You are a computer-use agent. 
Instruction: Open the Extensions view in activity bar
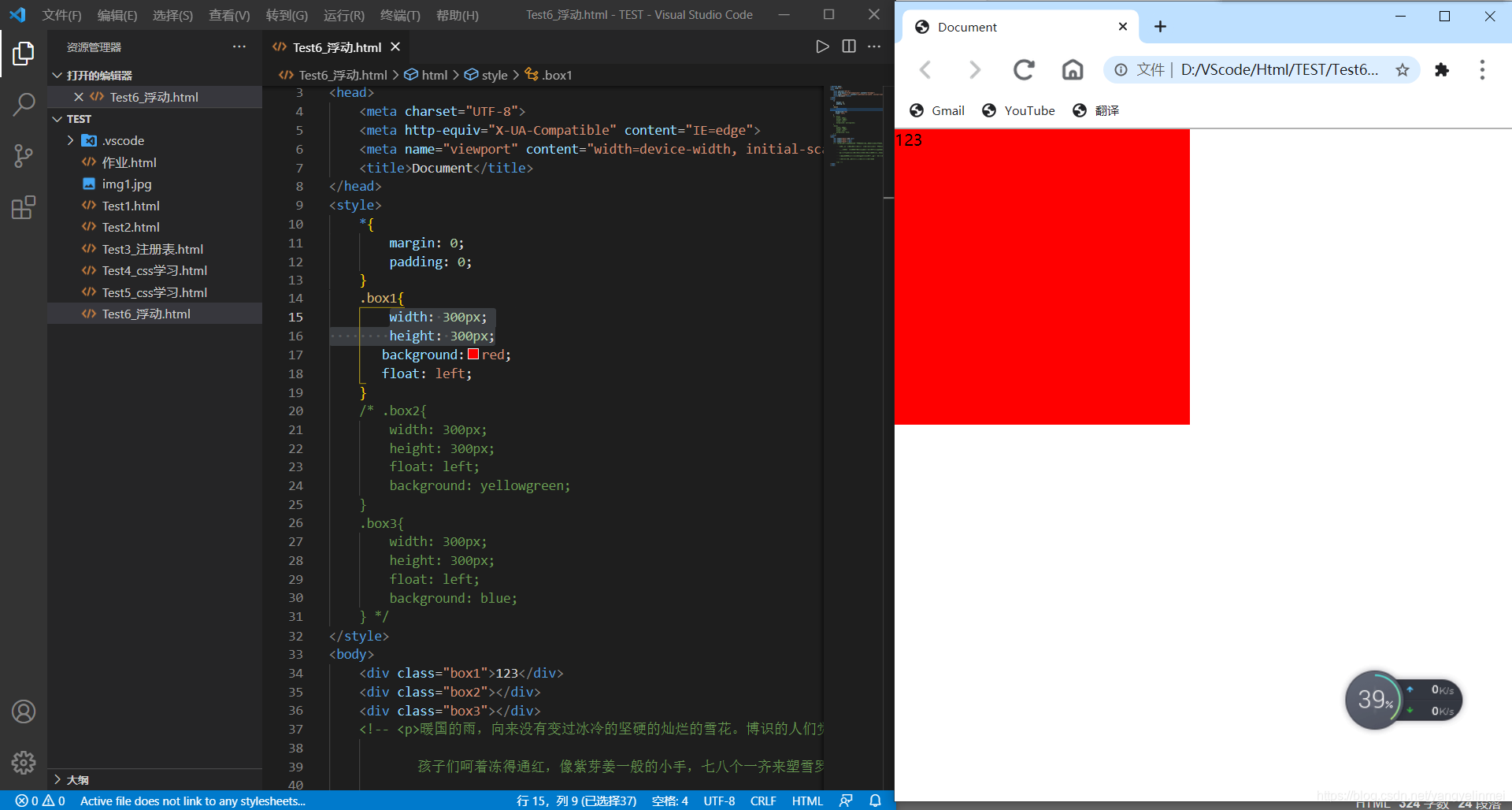[x=24, y=208]
